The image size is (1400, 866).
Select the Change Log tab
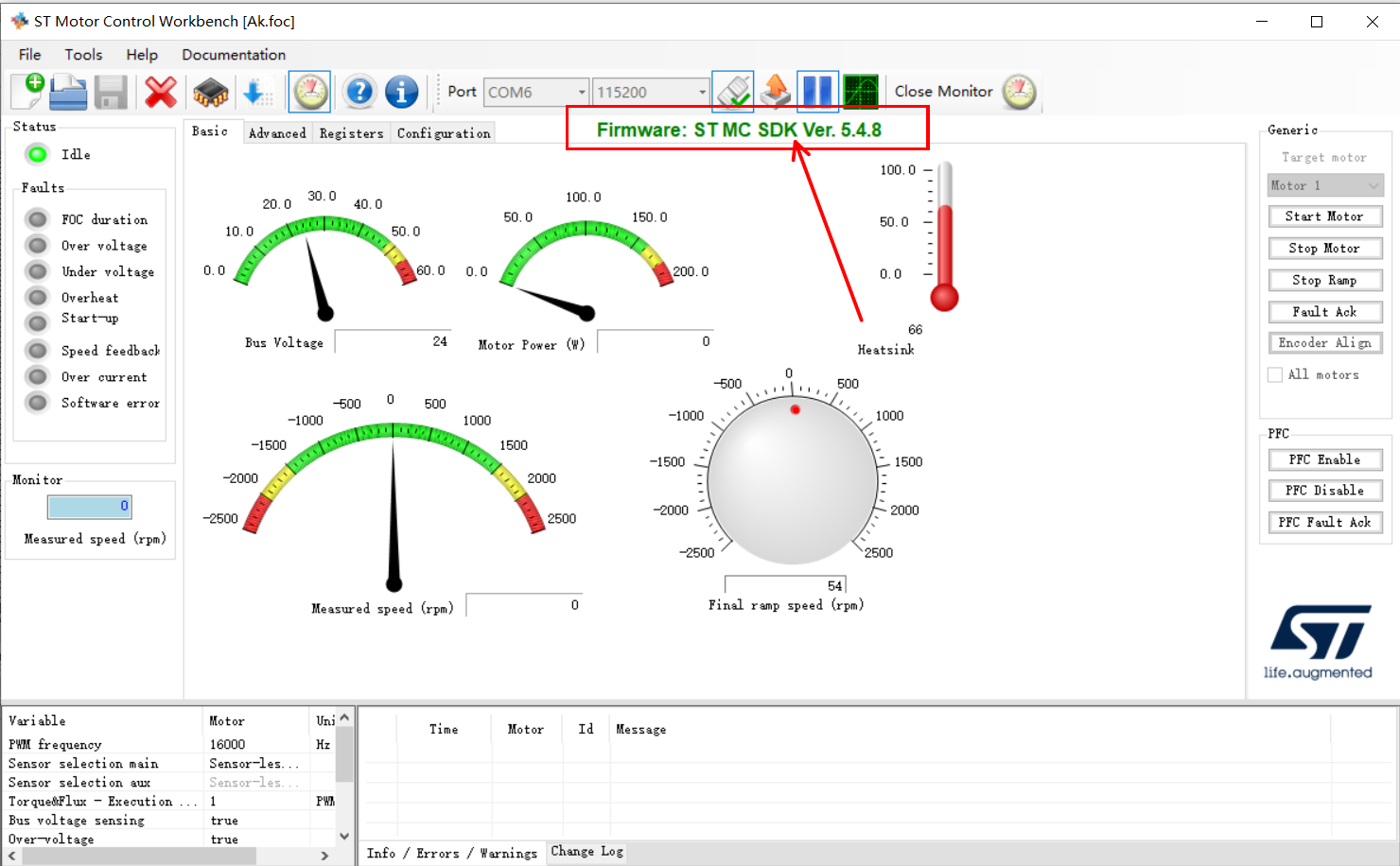click(587, 851)
